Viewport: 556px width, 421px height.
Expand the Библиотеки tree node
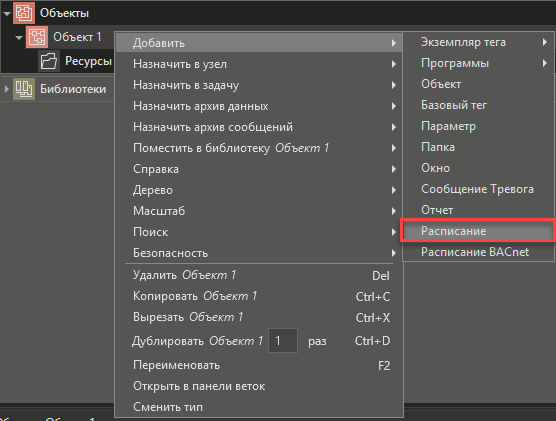[x=6, y=89]
